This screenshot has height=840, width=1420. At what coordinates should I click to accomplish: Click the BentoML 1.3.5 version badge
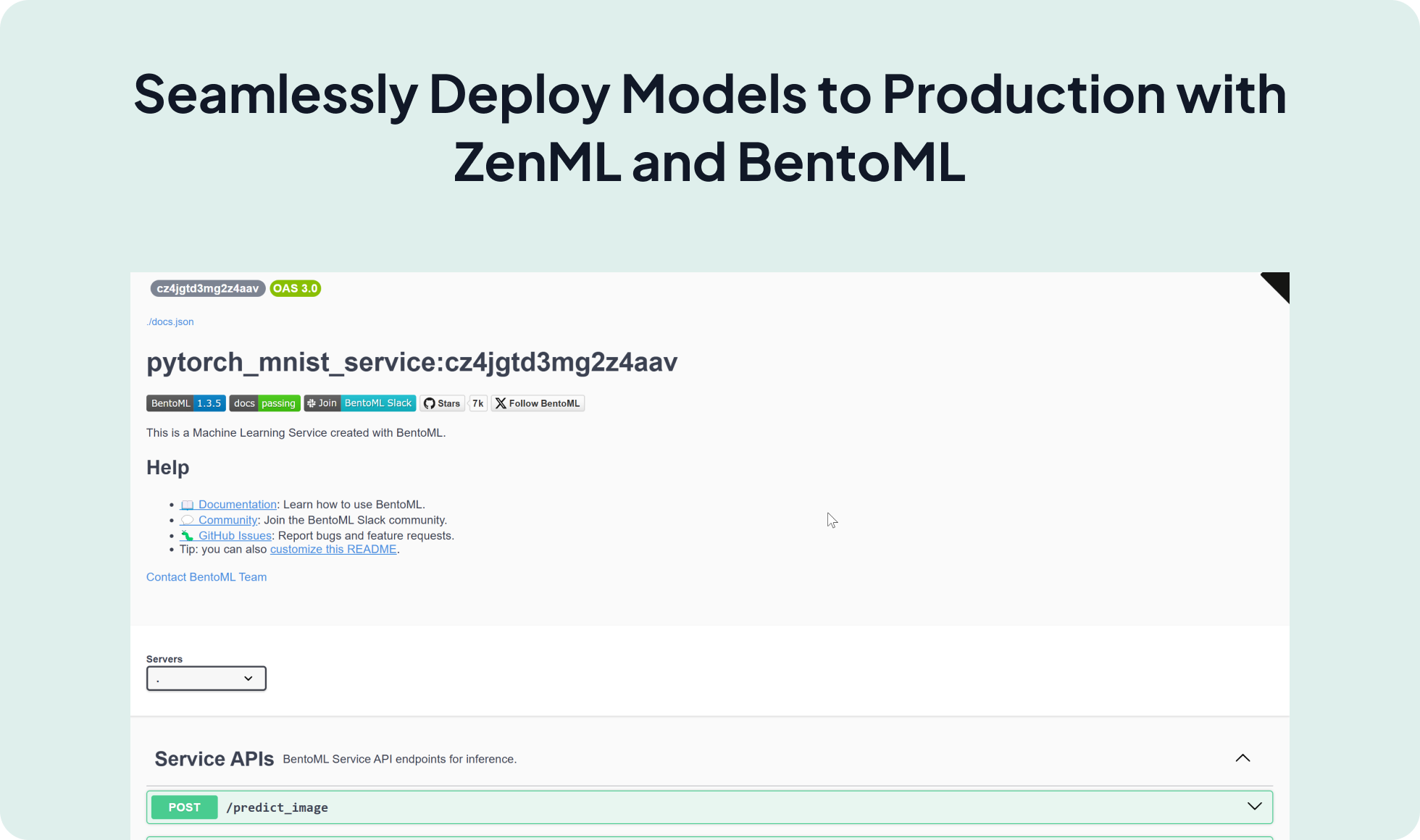(185, 403)
